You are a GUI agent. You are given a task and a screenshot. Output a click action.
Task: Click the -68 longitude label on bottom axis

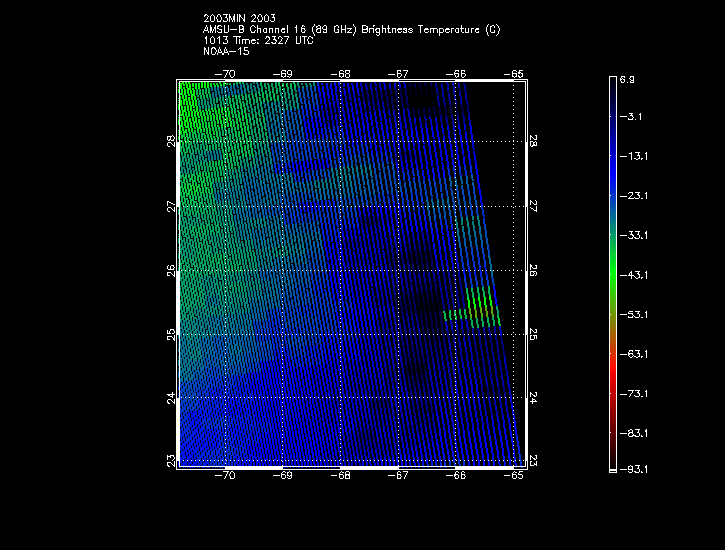click(x=342, y=476)
